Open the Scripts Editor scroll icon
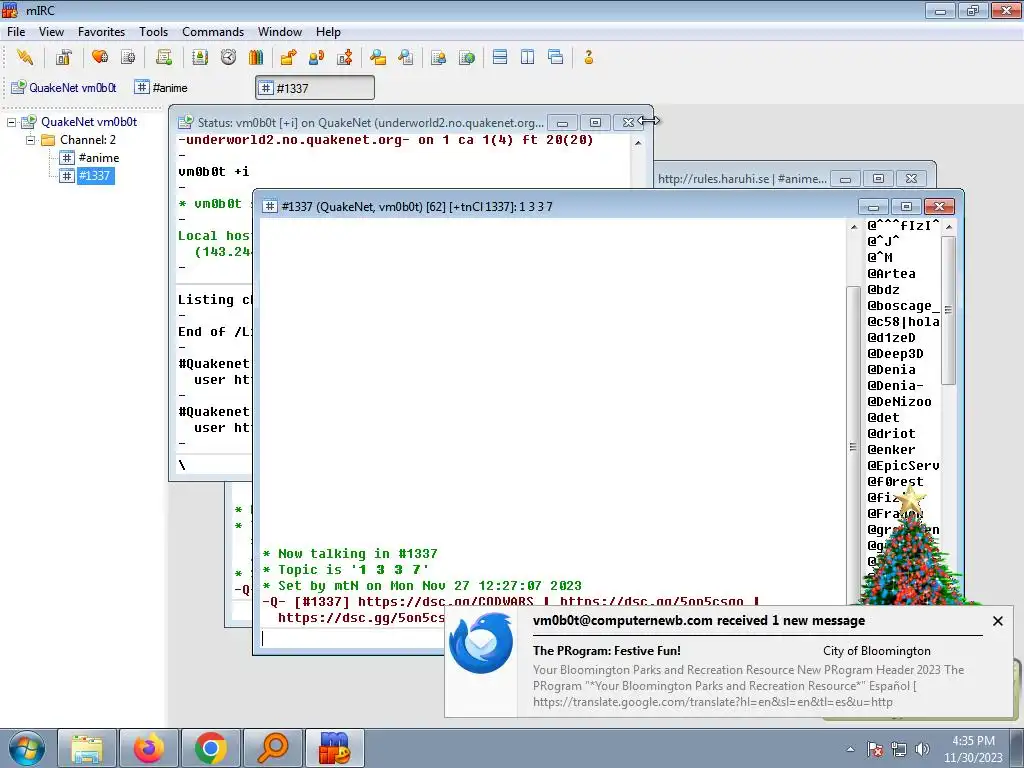 click(x=164, y=57)
